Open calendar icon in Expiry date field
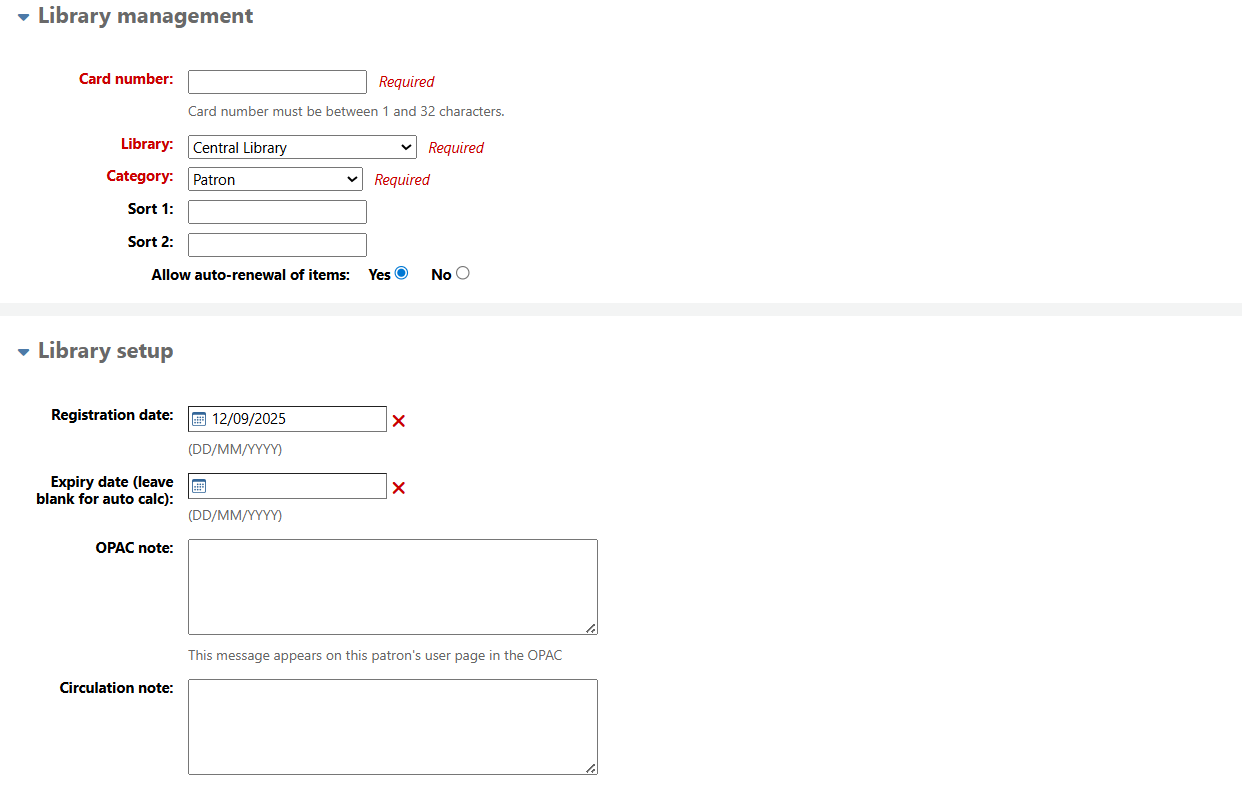Screen dimensions: 1242x786 pos(199,486)
